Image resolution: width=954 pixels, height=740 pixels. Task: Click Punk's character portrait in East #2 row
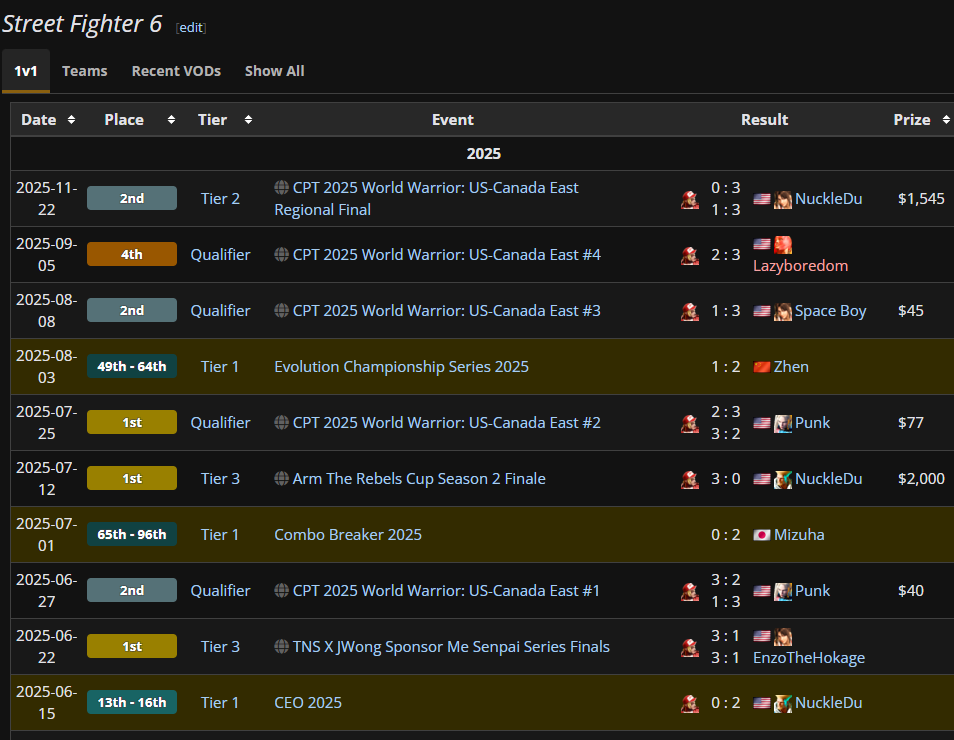[783, 424]
